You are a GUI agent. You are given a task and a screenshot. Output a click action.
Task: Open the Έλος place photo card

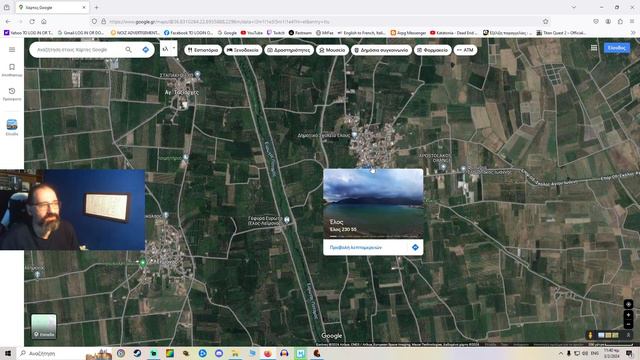point(373,203)
